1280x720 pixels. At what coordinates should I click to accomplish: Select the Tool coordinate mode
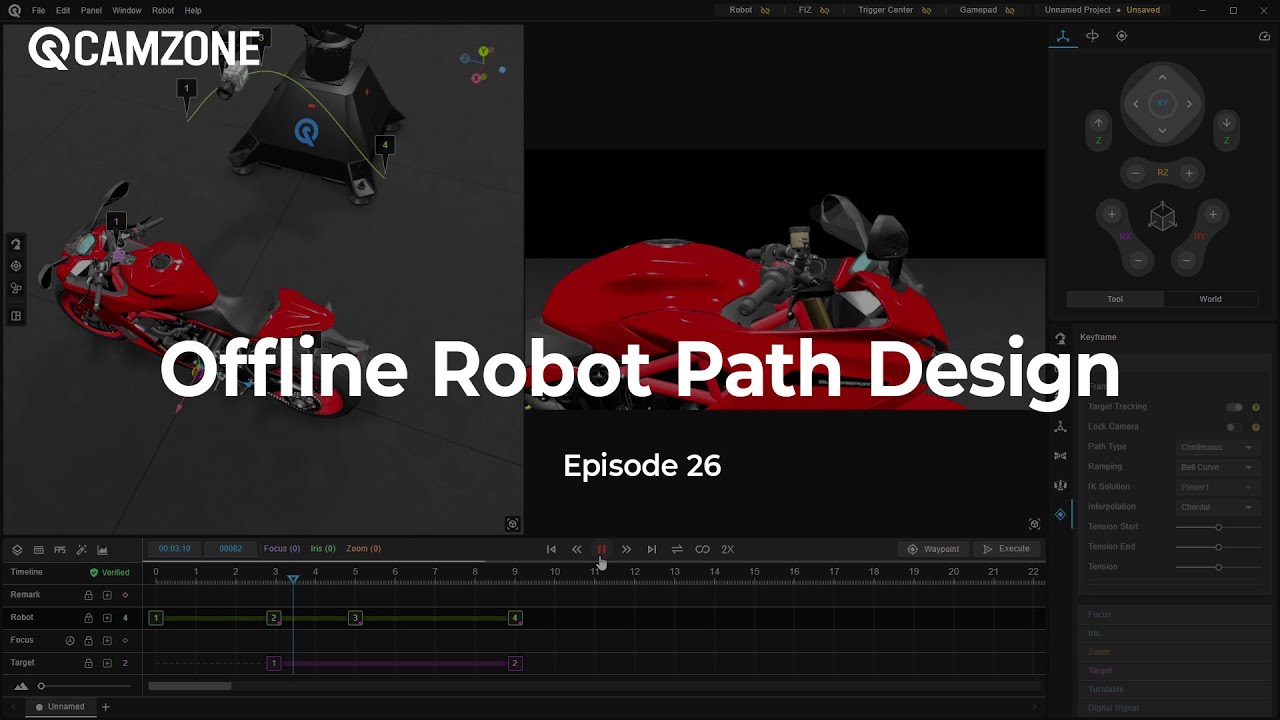click(1115, 299)
